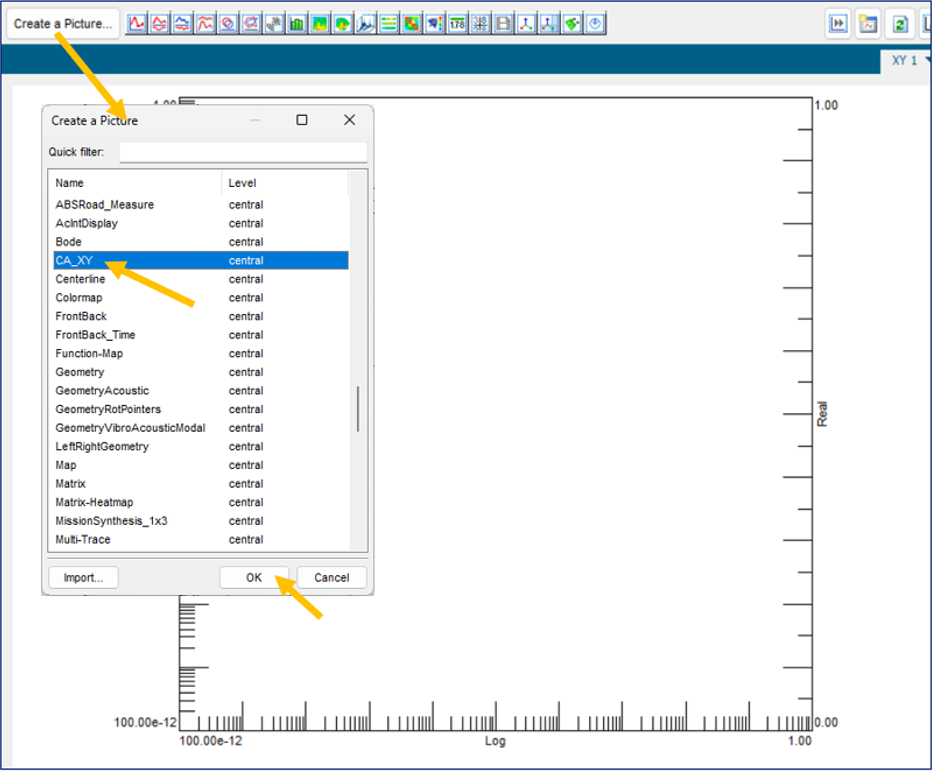The width and height of the screenshot is (932, 771).
Task: Click the green and yellow horizontal lines icon
Action: click(388, 24)
